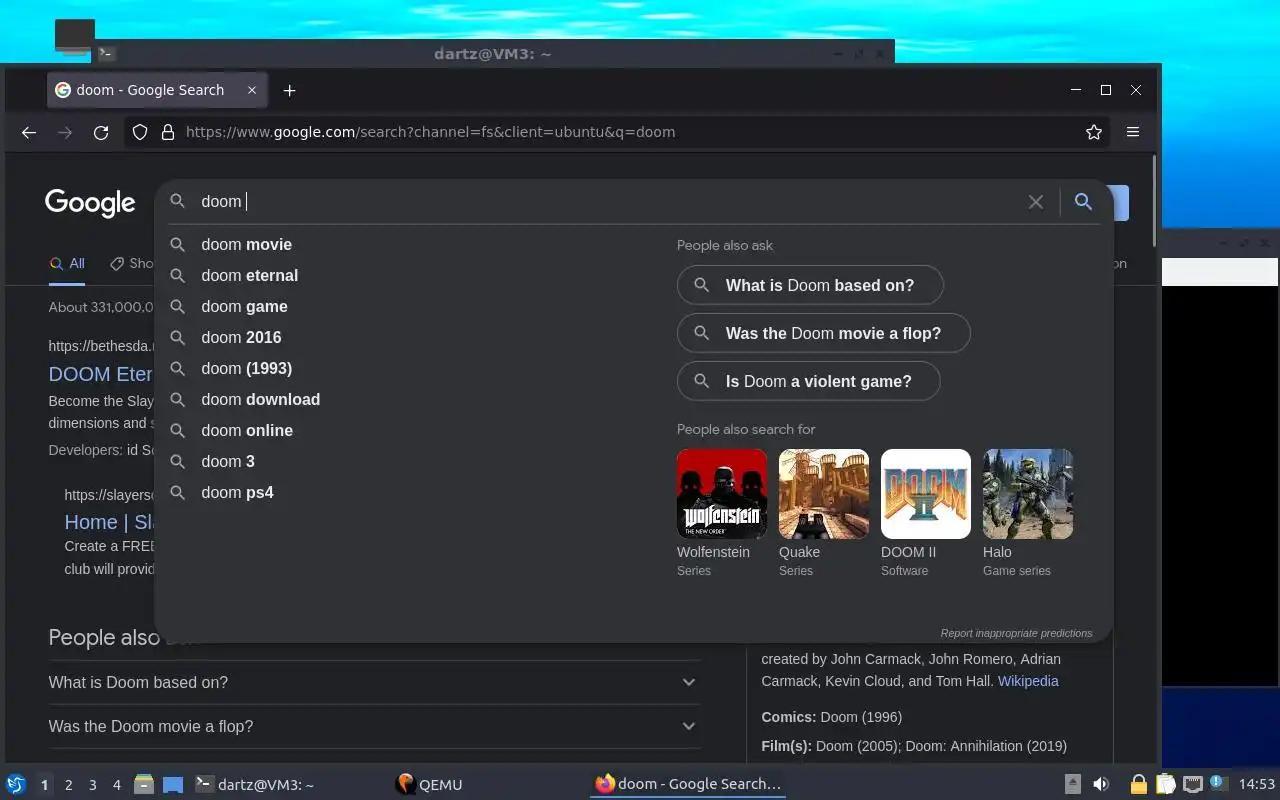Open a new tab with the plus button
The width and height of the screenshot is (1280, 800).
tap(289, 90)
